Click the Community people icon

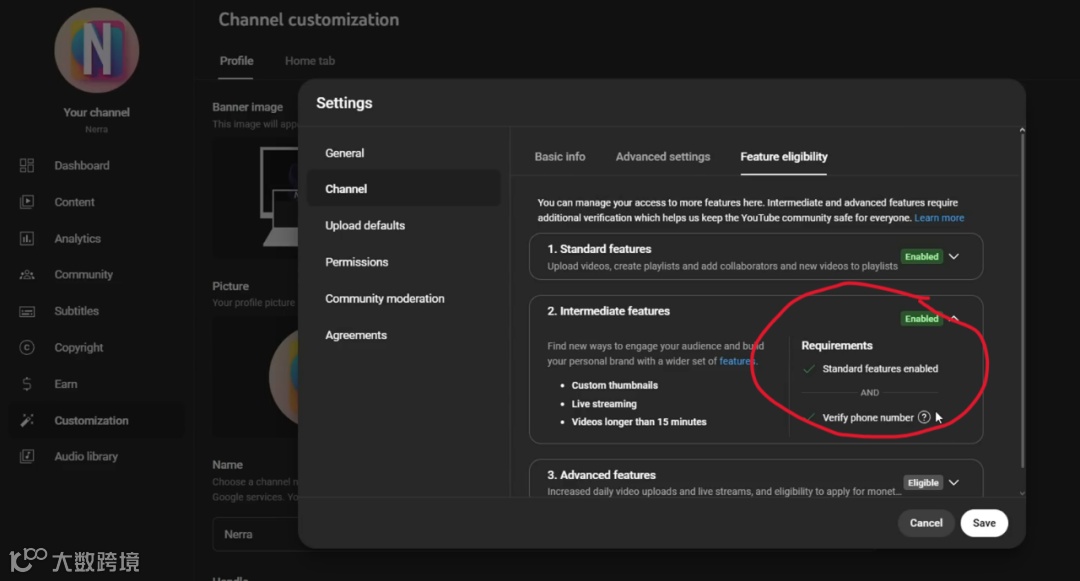click(27, 275)
